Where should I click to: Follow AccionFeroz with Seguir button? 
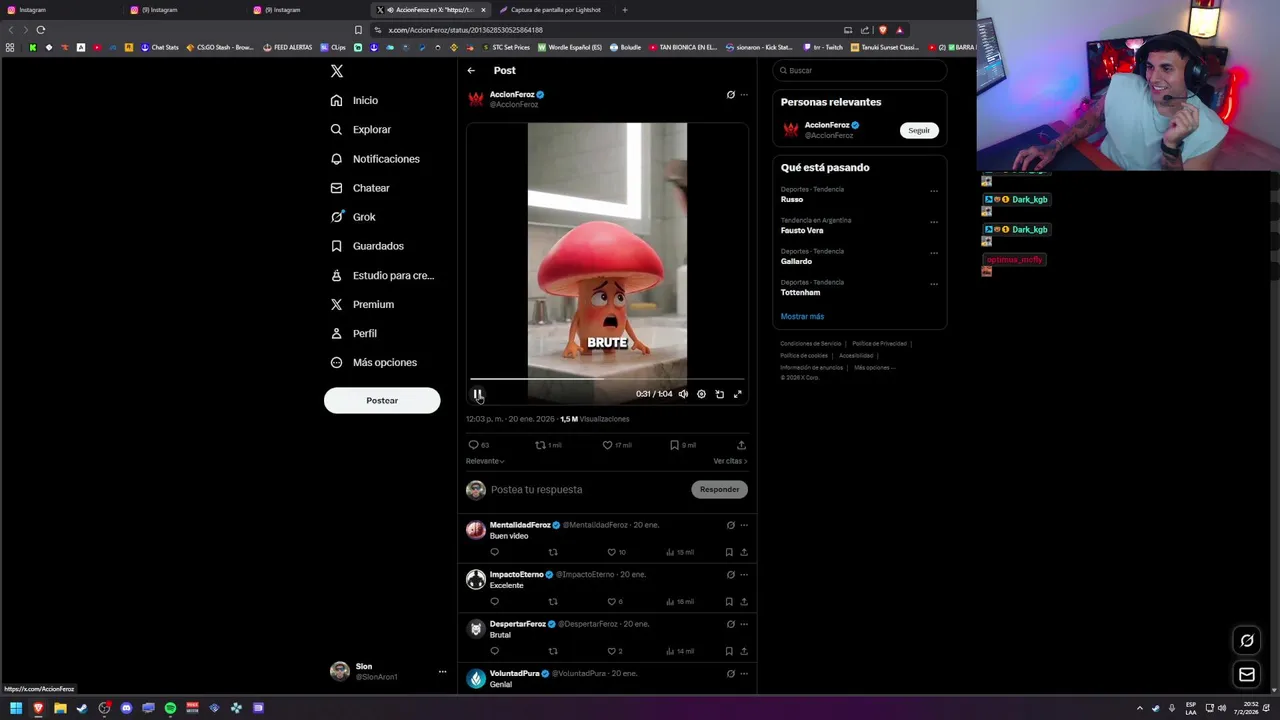pyautogui.click(x=919, y=130)
